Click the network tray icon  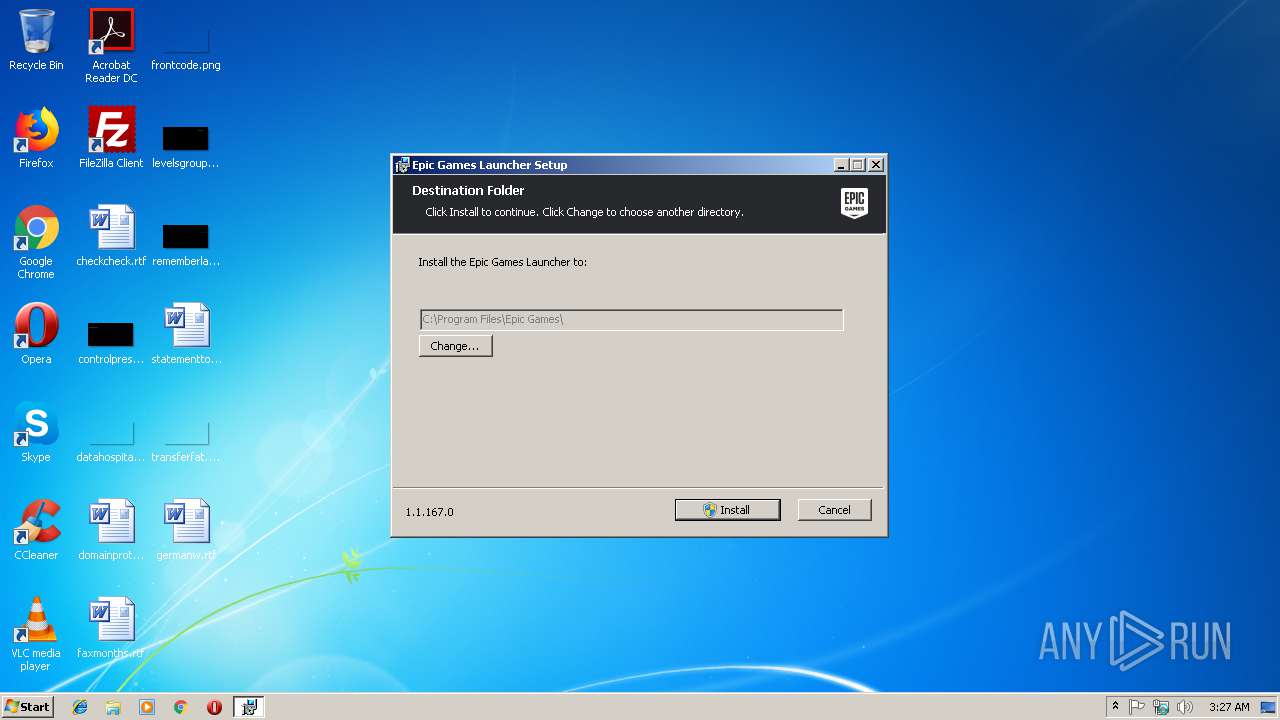click(1161, 707)
